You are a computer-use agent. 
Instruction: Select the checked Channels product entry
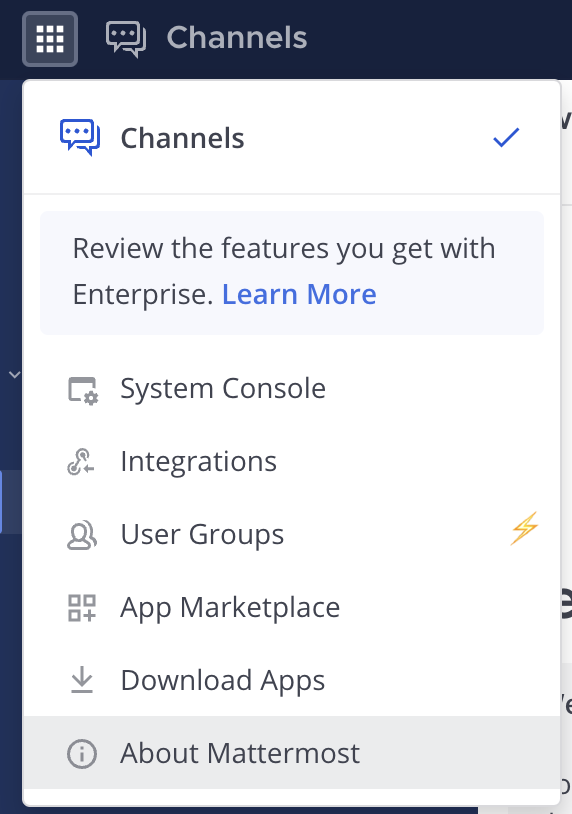(x=292, y=138)
